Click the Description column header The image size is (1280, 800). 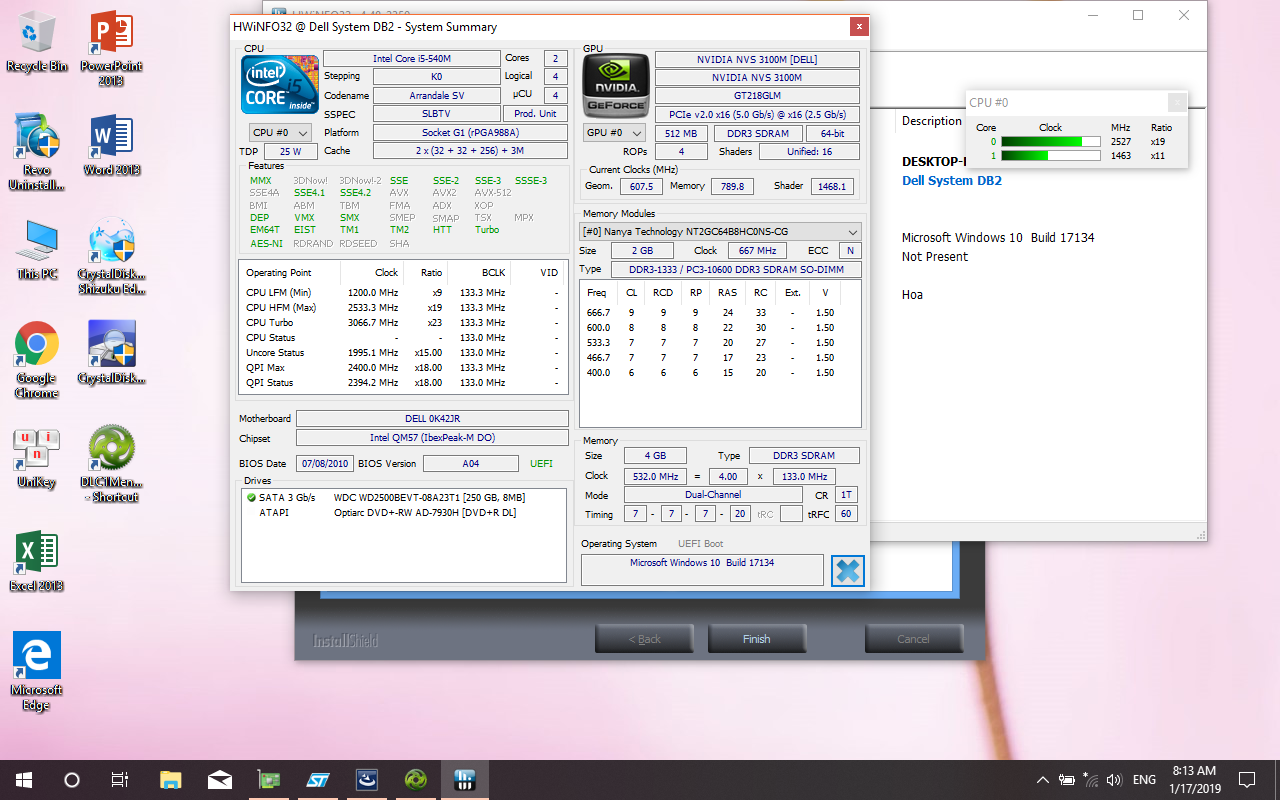click(x=932, y=121)
